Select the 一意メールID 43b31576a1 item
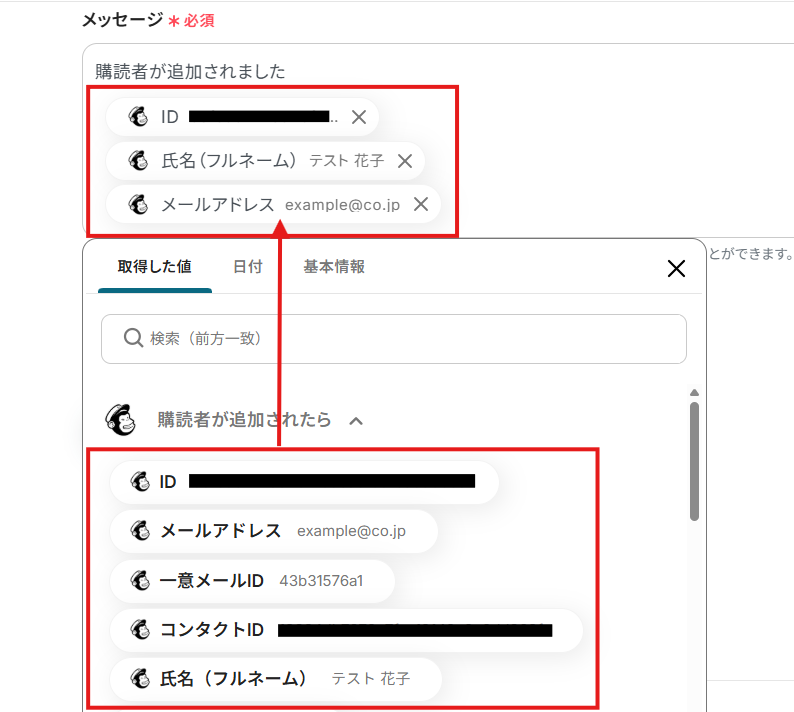Viewport: 794px width, 712px height. coord(252,581)
